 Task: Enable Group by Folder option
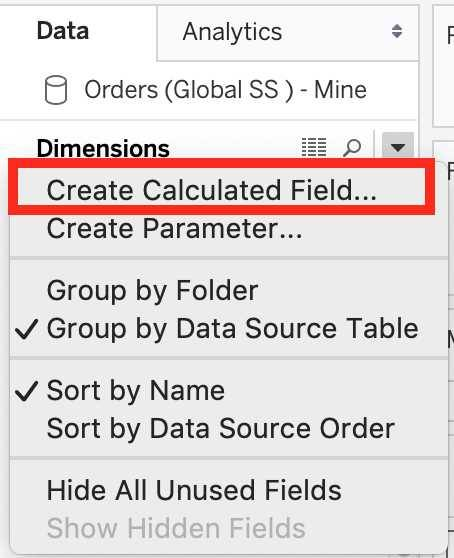point(152,291)
